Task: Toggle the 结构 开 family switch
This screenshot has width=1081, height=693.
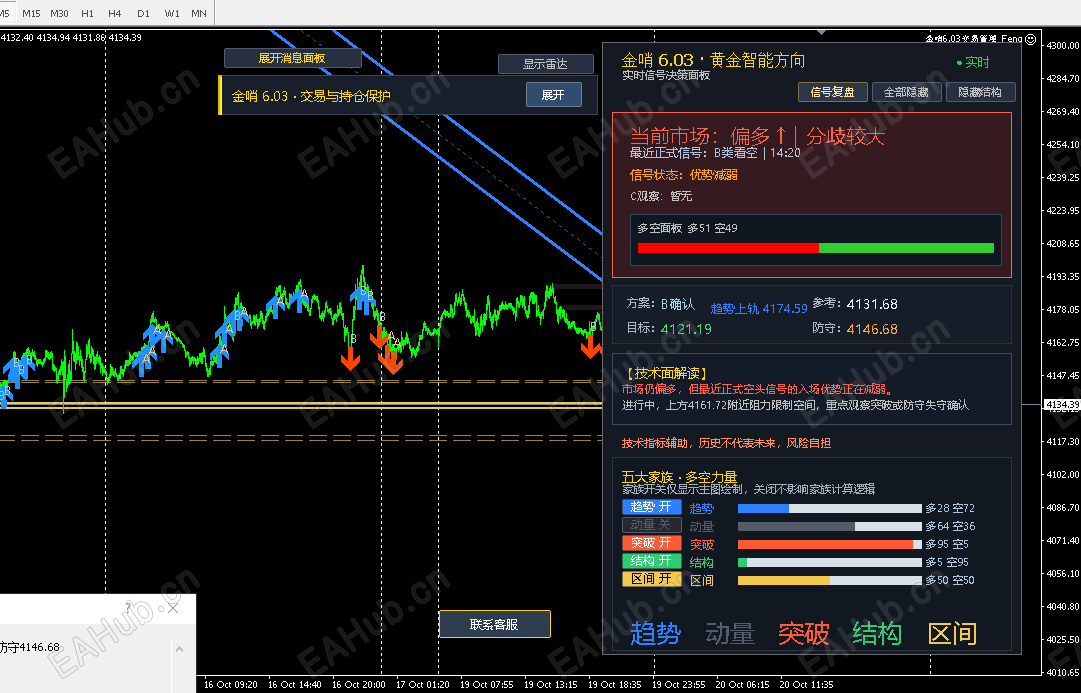Action: coord(651,561)
